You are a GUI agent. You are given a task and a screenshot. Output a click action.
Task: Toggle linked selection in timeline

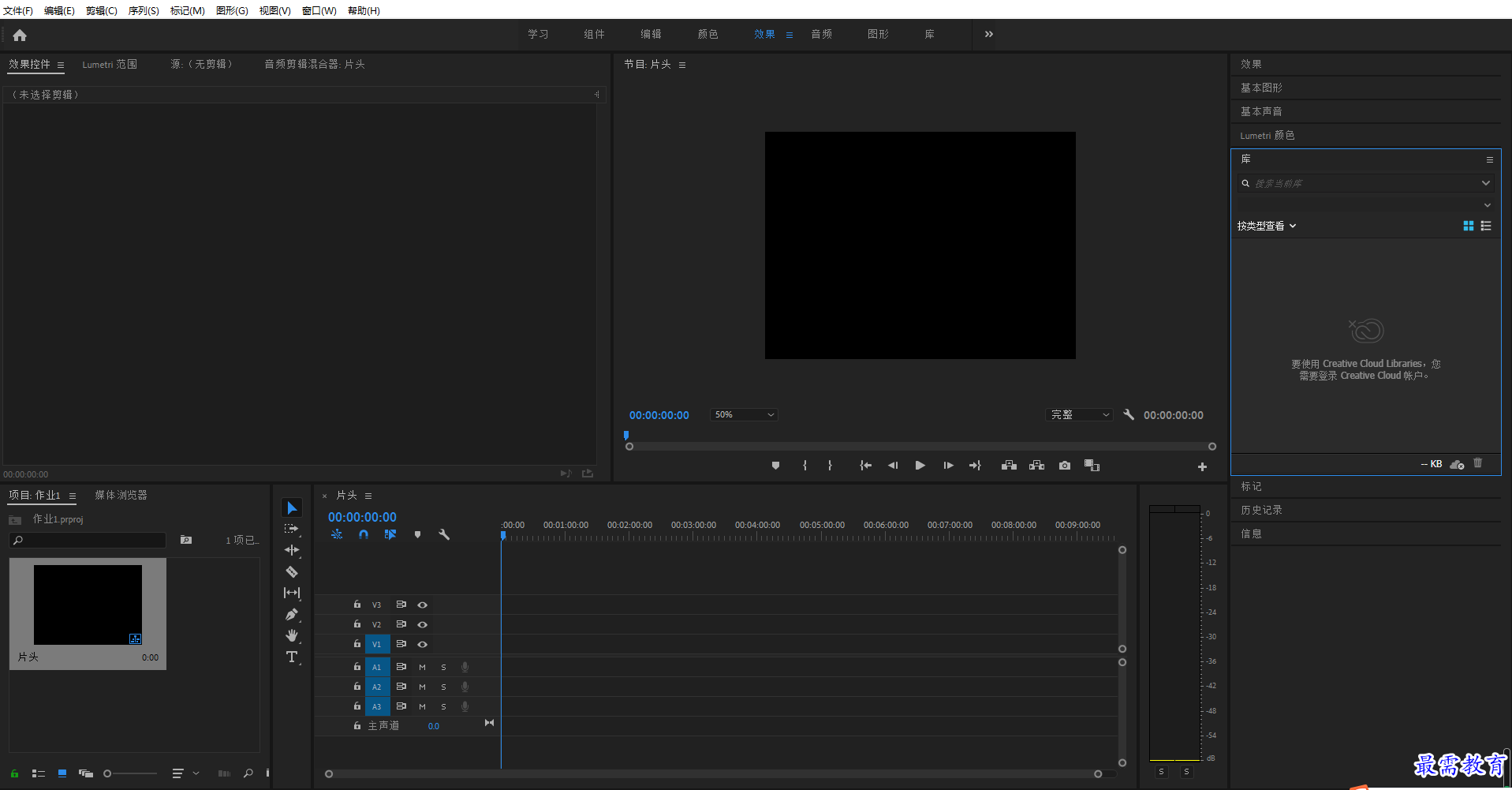[x=390, y=534]
